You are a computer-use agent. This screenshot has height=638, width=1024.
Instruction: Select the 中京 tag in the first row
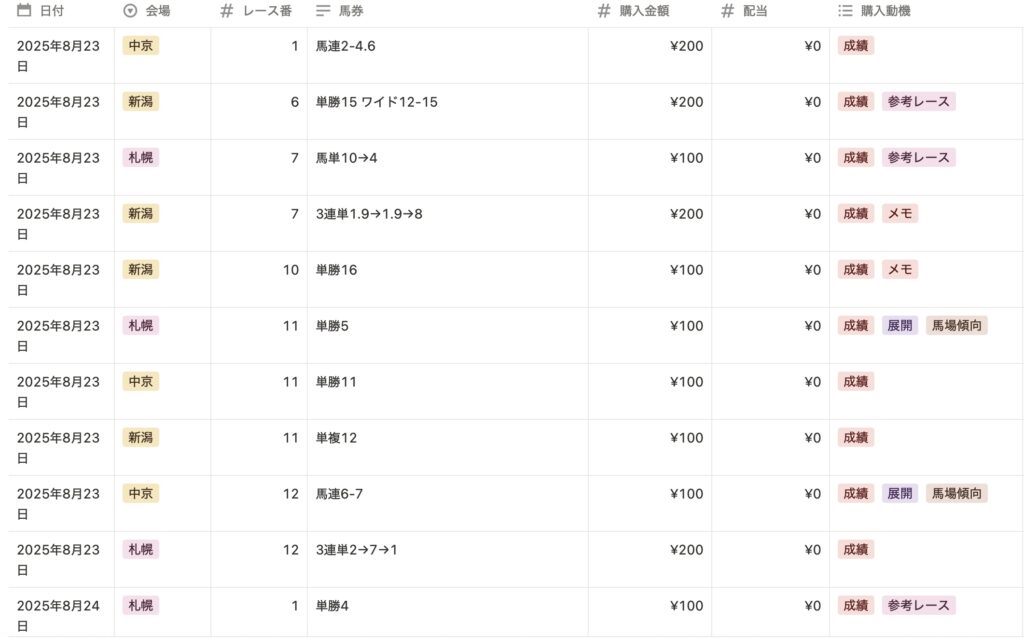pos(140,46)
